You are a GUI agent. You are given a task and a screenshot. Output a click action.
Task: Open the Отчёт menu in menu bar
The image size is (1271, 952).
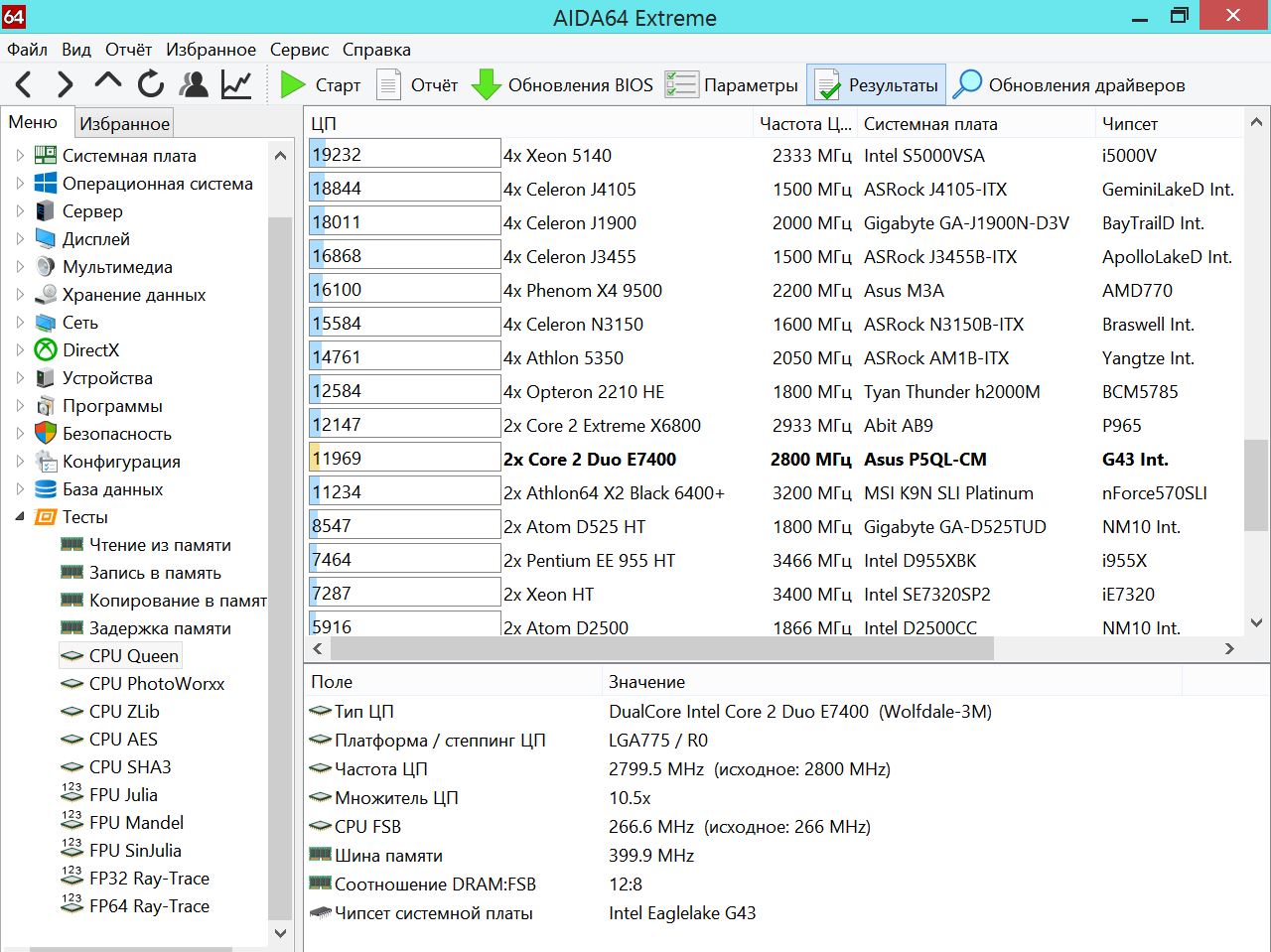tap(129, 50)
